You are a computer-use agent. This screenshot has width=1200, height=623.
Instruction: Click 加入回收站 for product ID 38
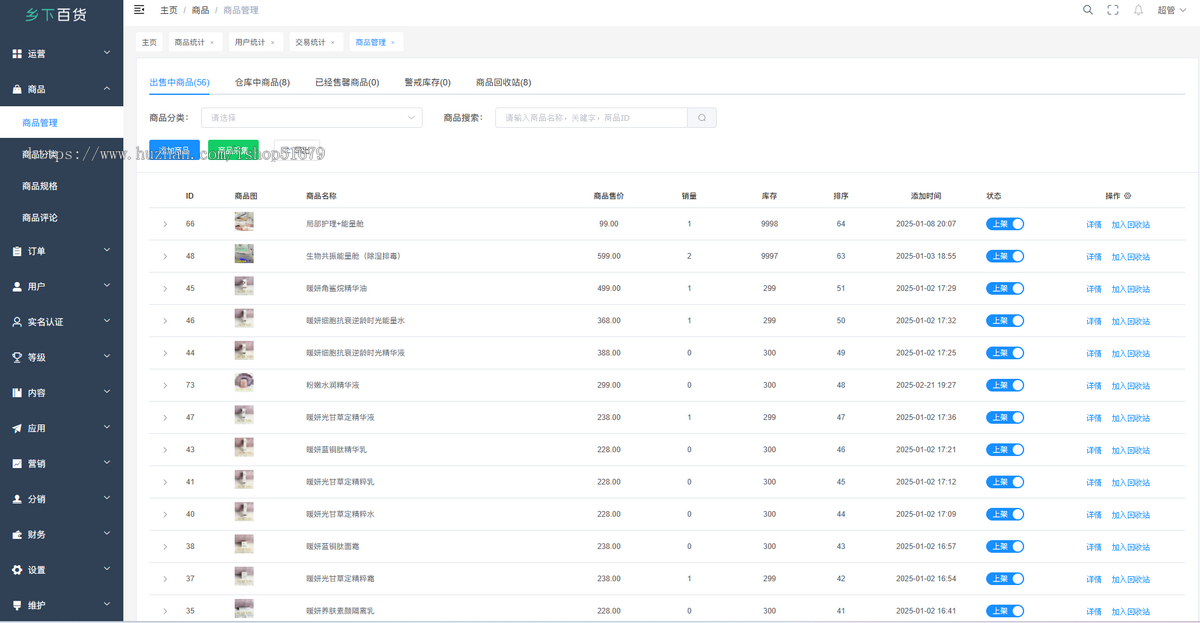coord(1131,547)
